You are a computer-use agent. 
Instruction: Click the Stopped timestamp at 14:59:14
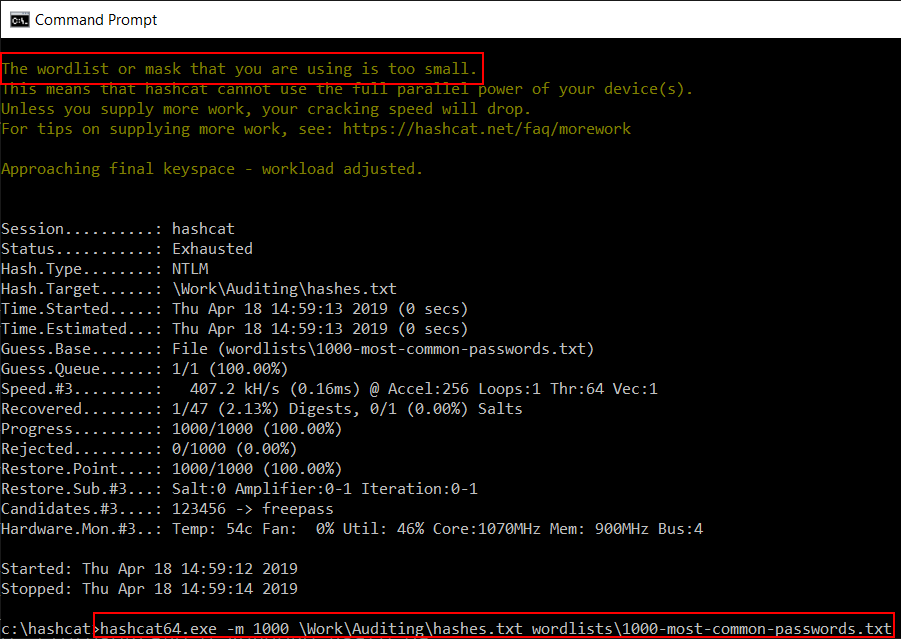(149, 589)
